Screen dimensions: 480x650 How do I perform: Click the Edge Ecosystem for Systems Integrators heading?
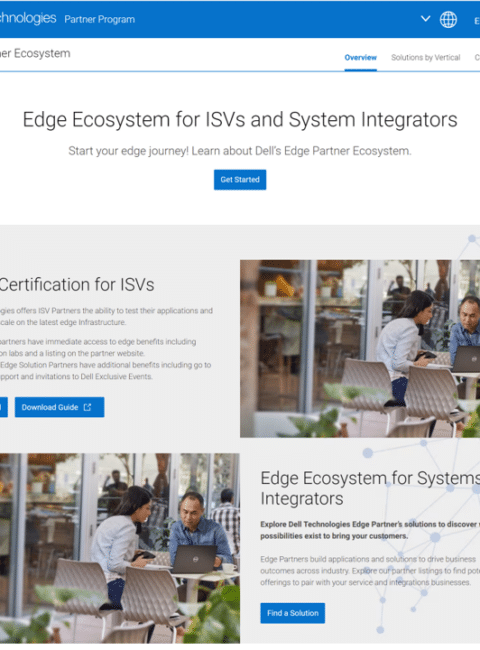click(370, 488)
